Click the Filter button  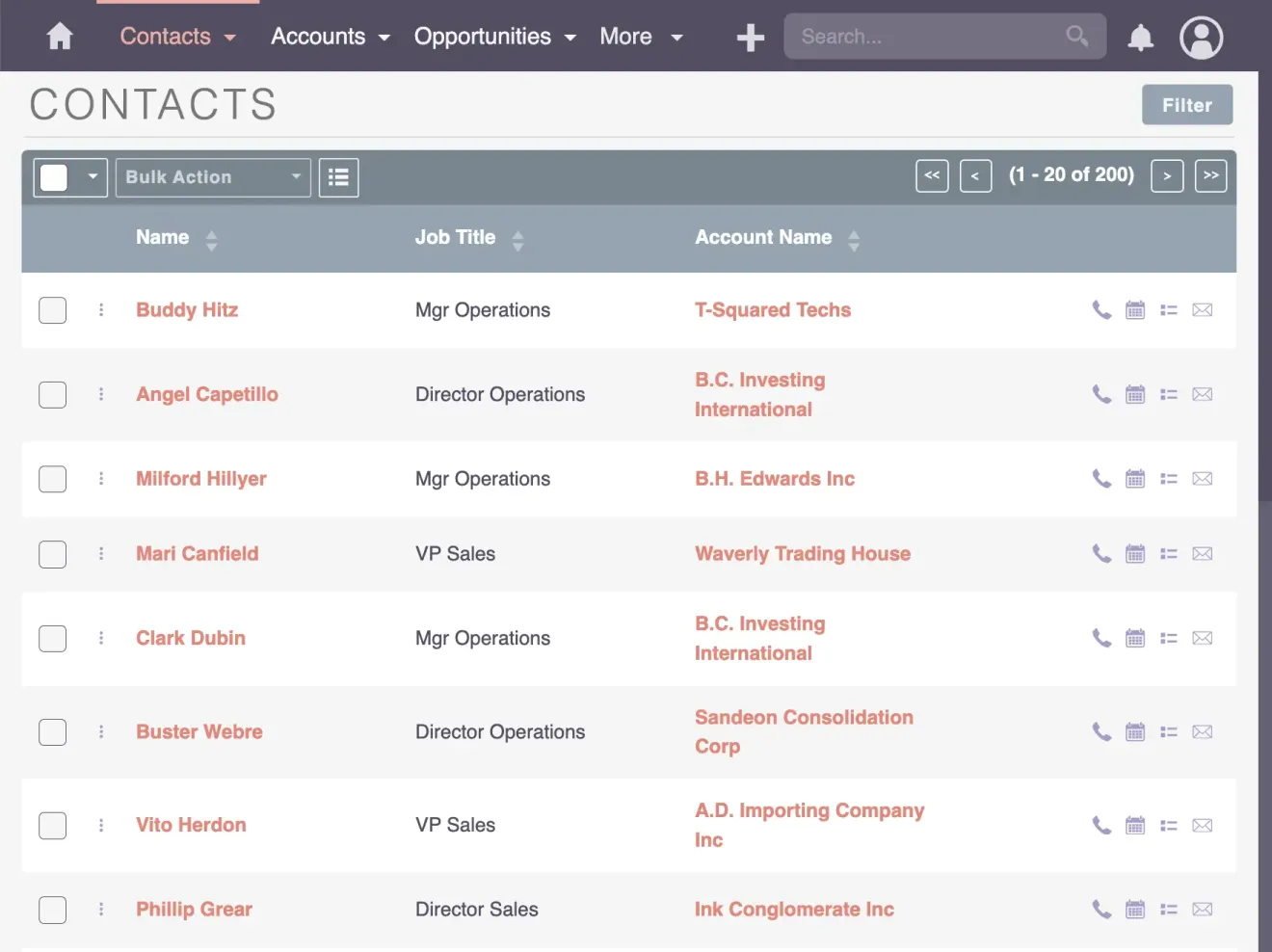click(x=1187, y=104)
